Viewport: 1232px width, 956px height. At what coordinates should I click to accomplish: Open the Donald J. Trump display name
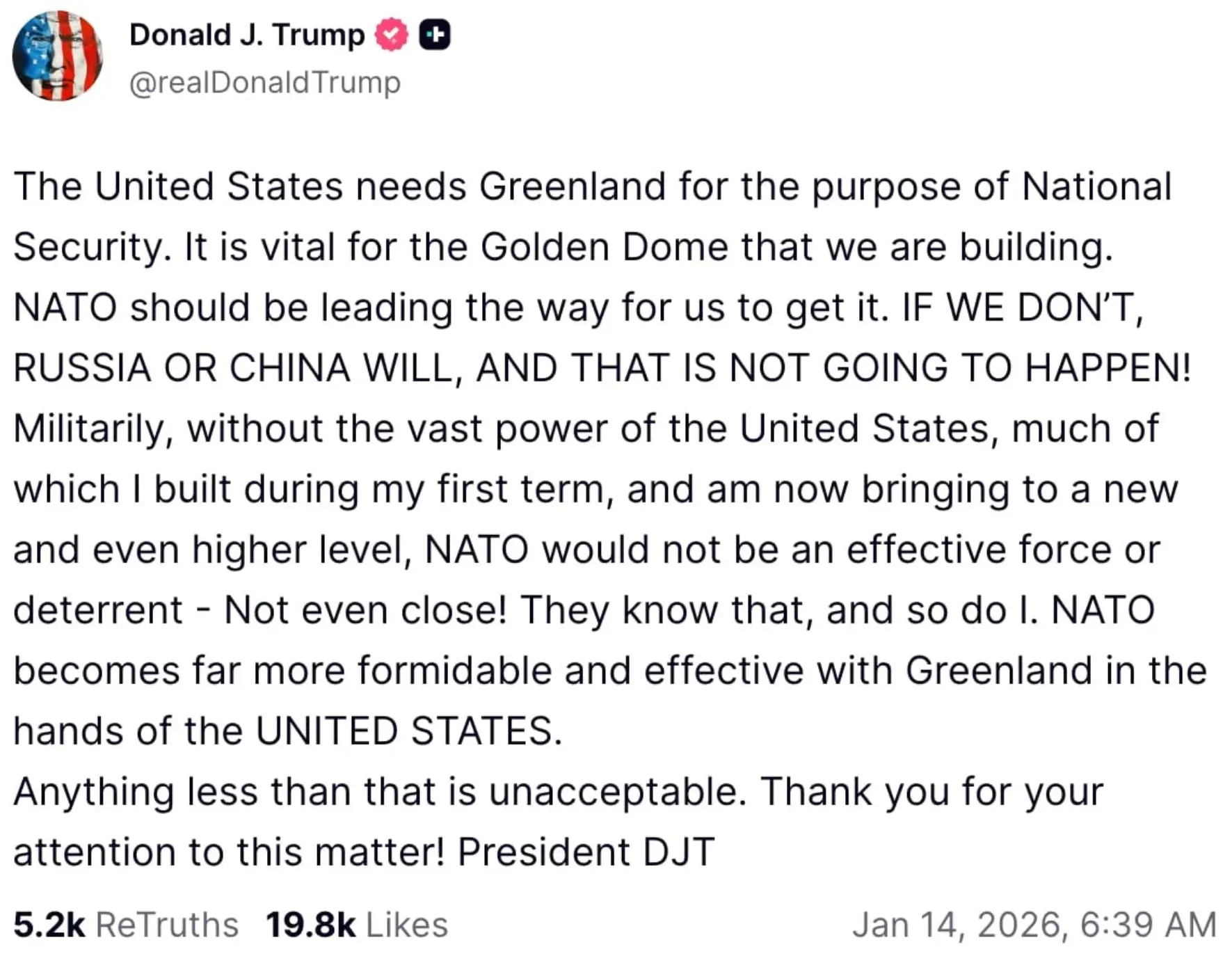click(247, 35)
